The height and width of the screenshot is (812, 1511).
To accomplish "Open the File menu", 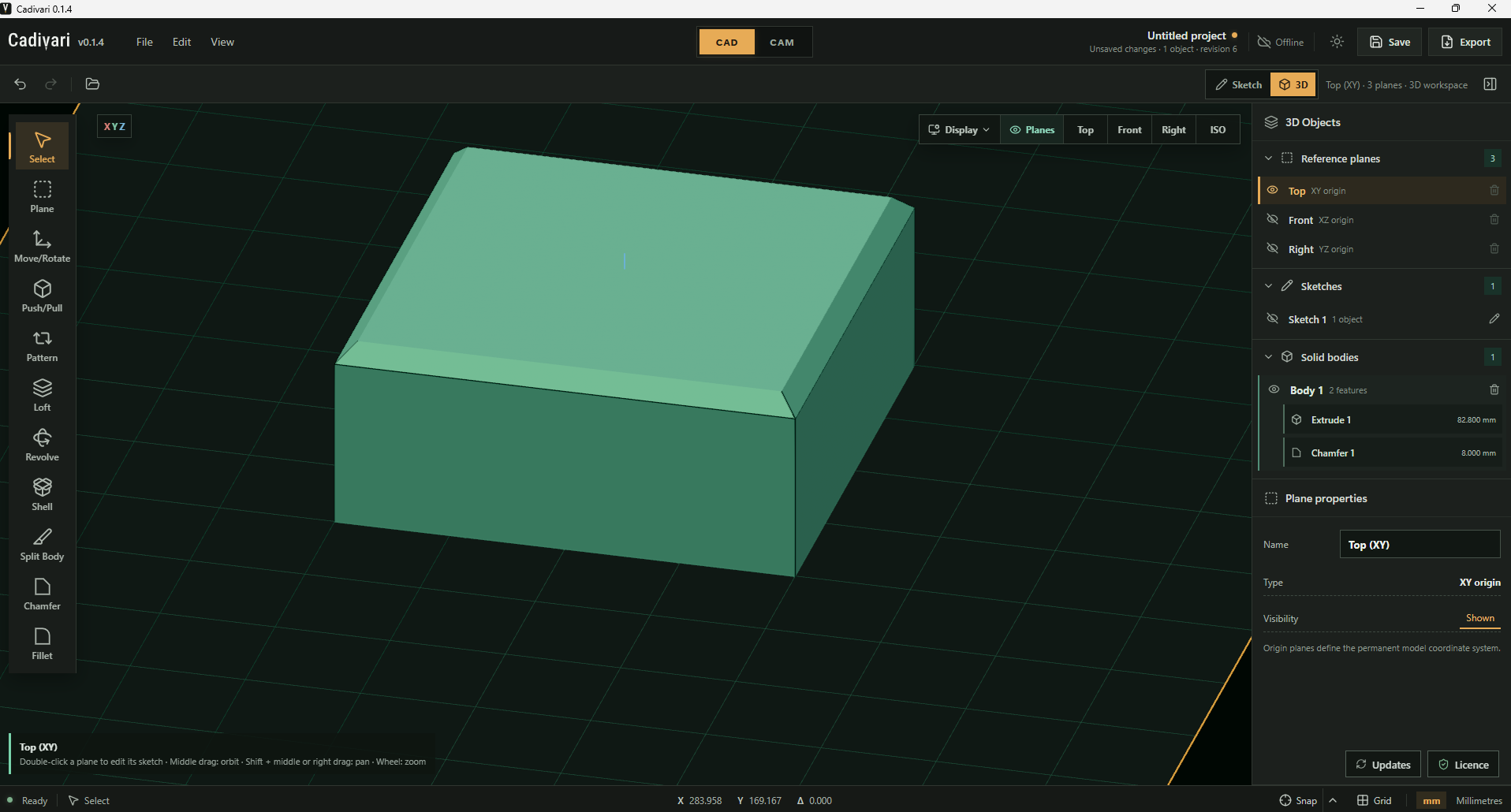I will 144,43.
